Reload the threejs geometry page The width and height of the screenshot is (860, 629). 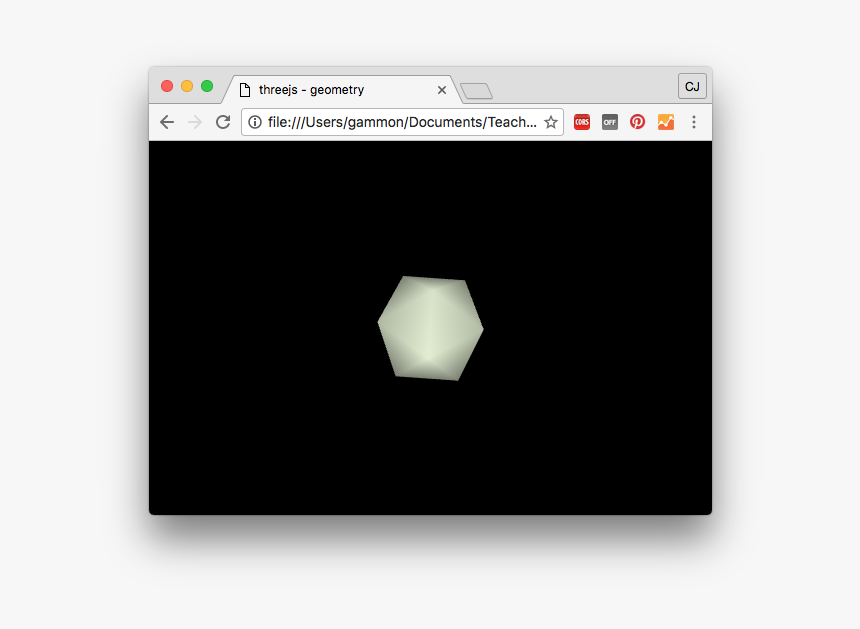pos(222,122)
